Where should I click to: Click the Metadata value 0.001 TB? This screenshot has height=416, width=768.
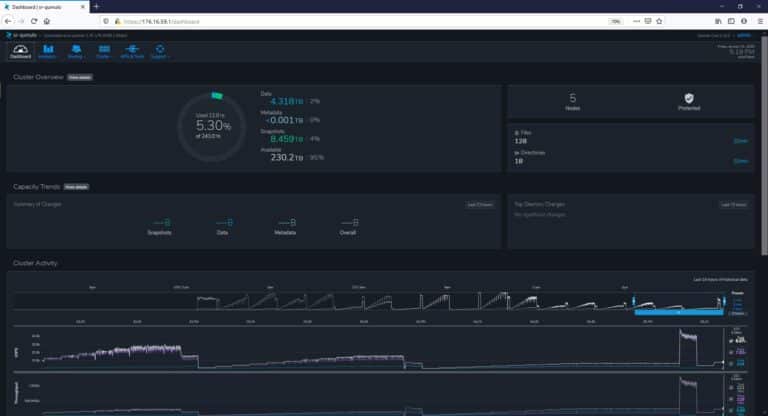pos(285,120)
